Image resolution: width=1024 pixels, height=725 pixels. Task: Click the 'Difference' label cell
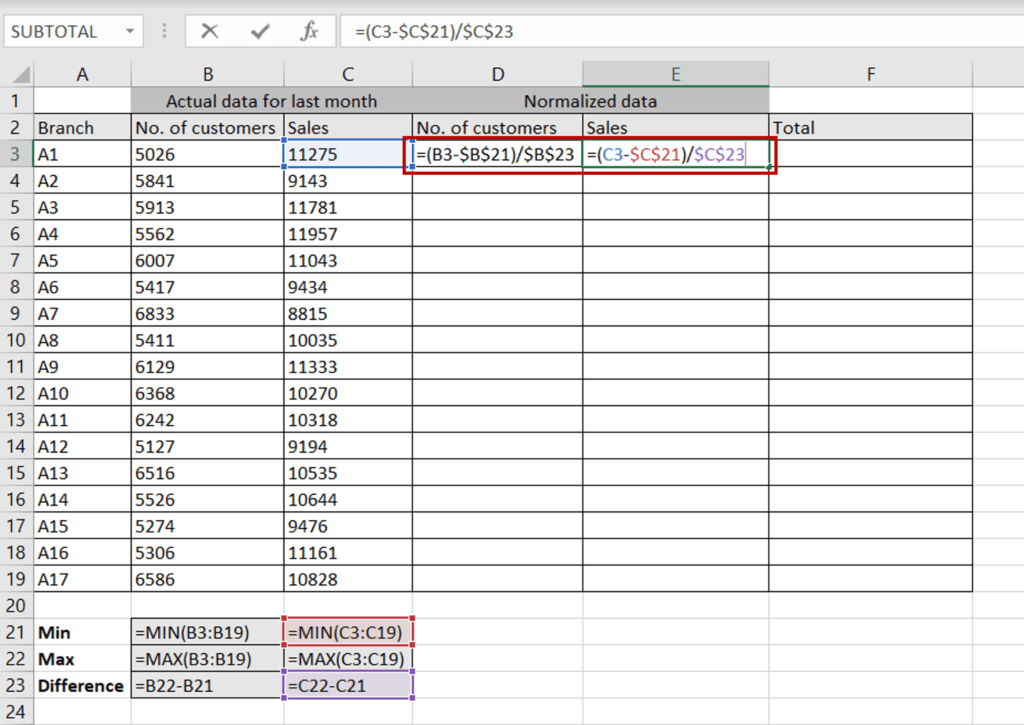(x=82, y=685)
